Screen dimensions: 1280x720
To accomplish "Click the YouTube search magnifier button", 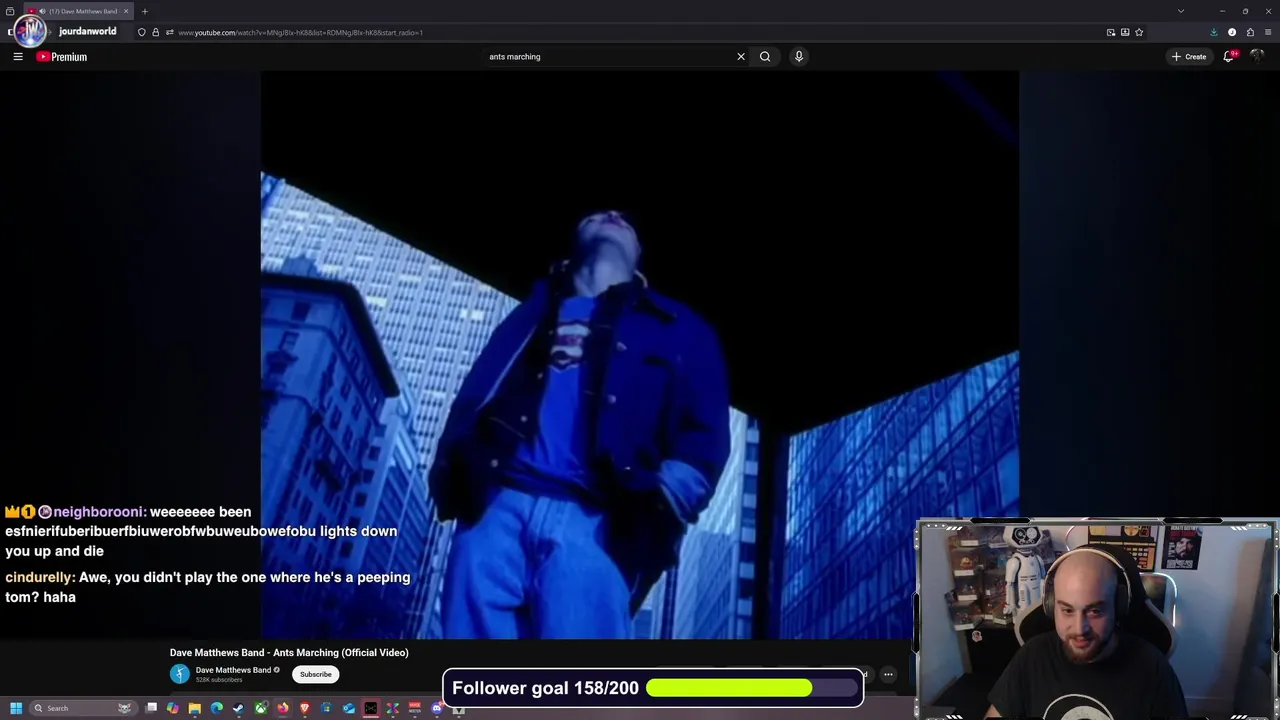I will tap(765, 57).
